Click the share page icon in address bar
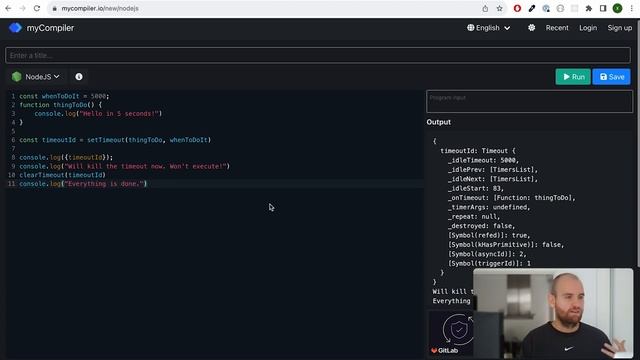 [485, 8]
